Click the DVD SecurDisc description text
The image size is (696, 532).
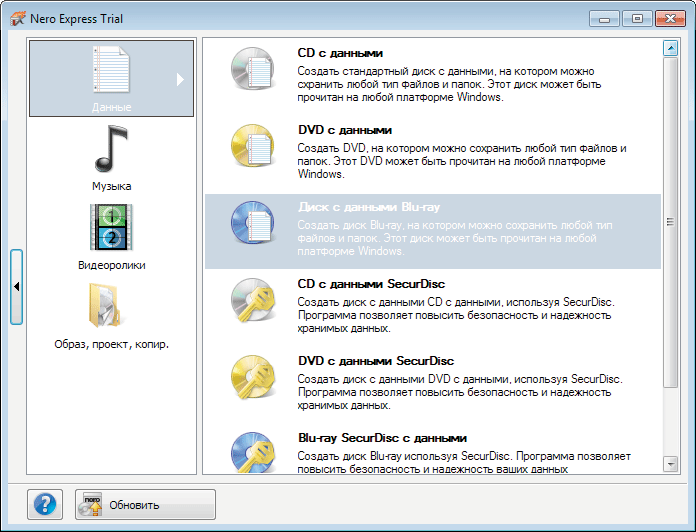click(460, 392)
